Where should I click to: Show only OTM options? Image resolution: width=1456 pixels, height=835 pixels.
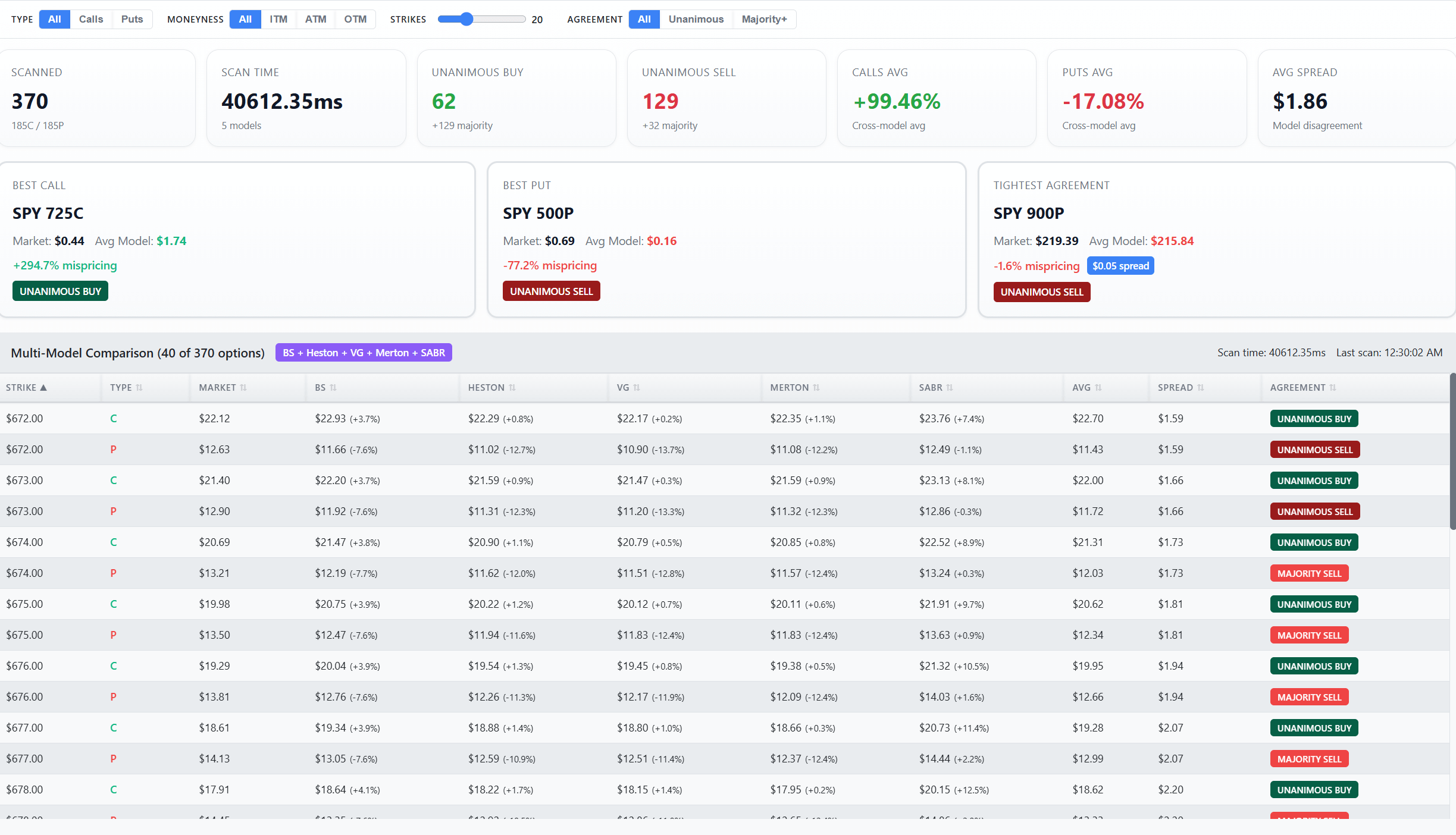[x=355, y=19]
